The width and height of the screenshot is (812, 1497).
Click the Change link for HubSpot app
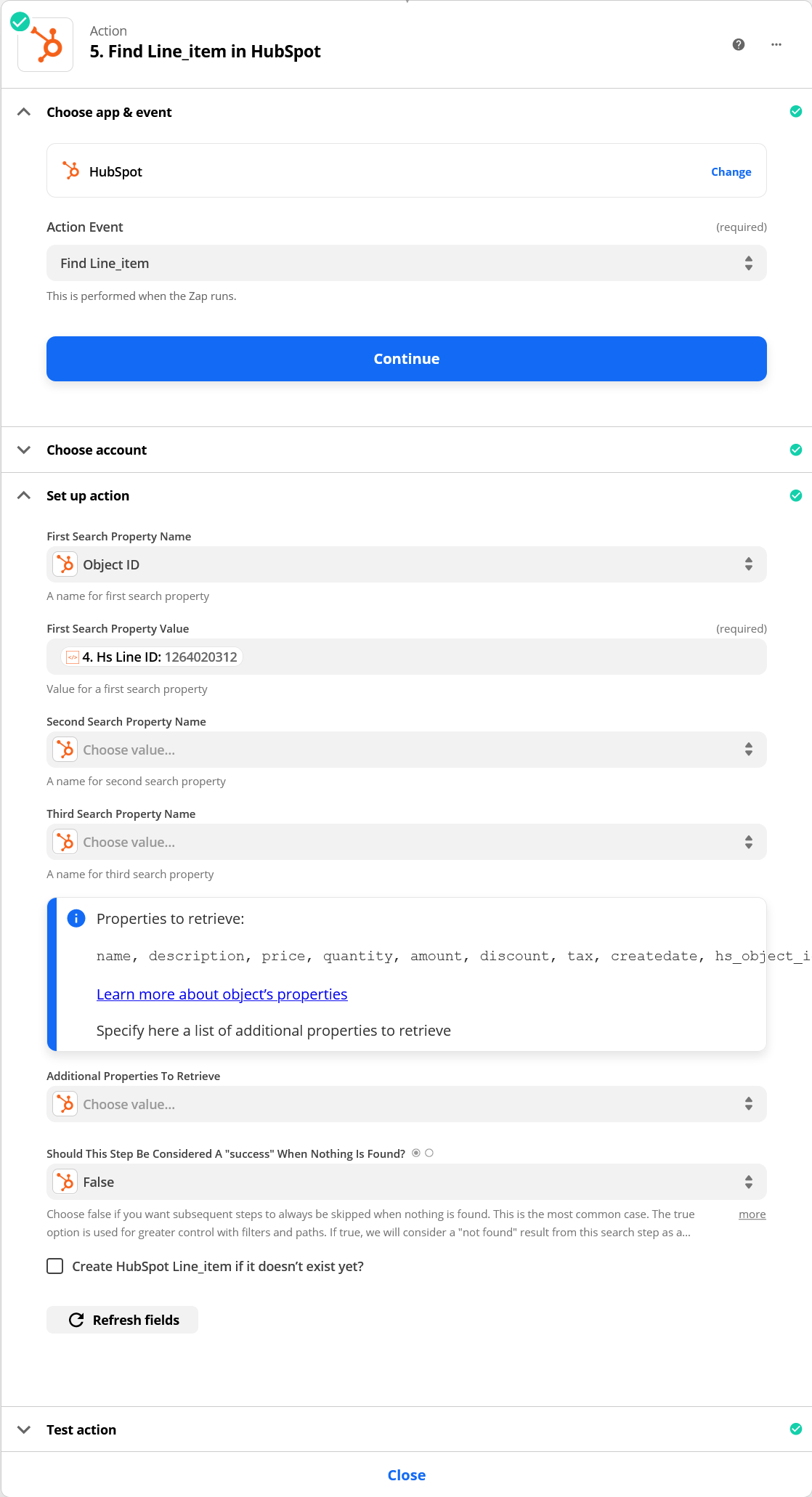pos(731,172)
